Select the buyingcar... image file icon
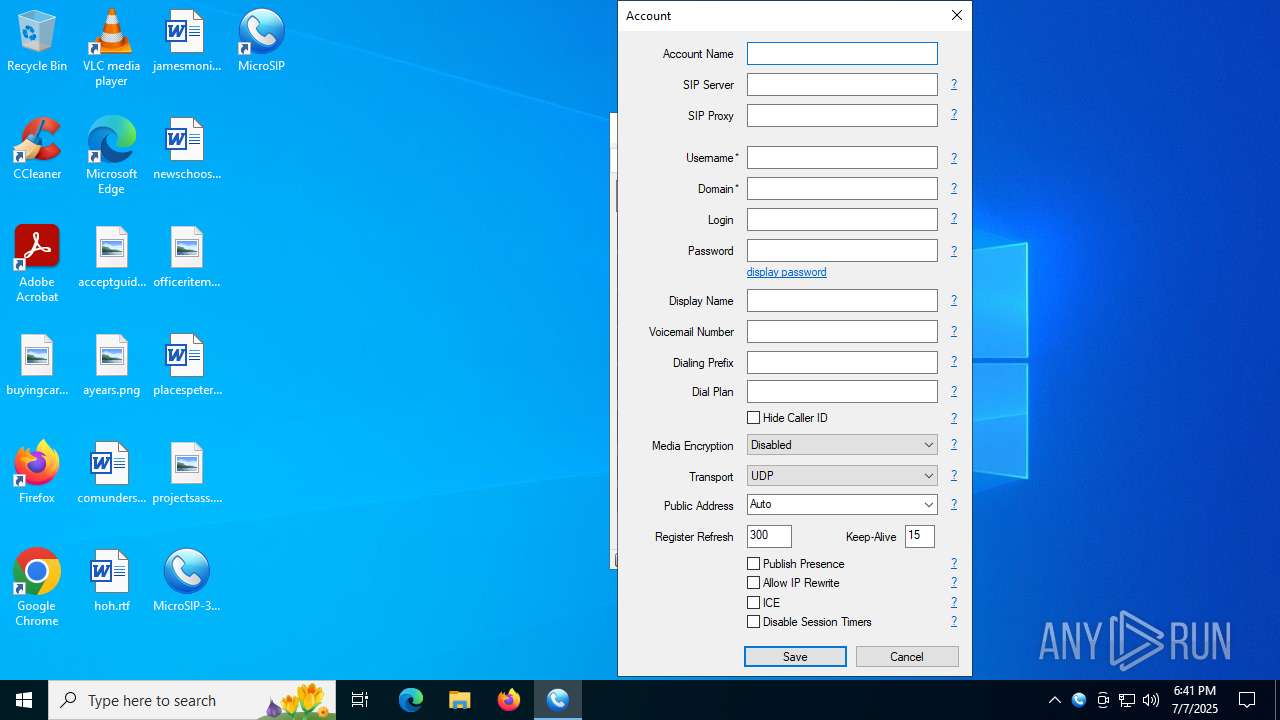The image size is (1280, 720). point(37,365)
